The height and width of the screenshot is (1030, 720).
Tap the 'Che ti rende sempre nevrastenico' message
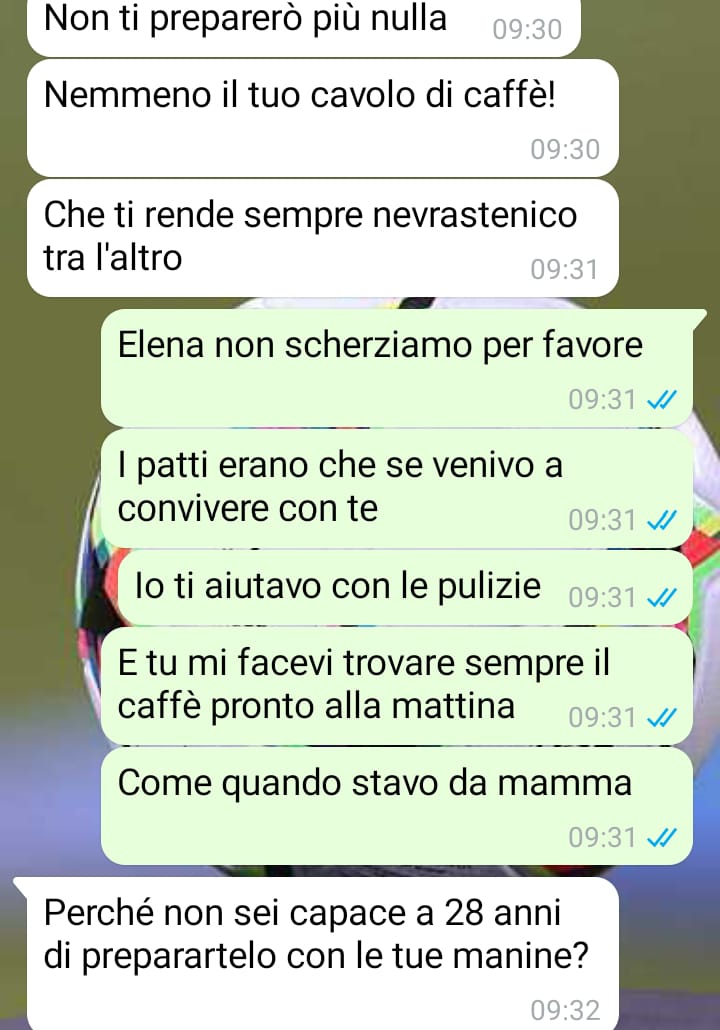[323, 238]
